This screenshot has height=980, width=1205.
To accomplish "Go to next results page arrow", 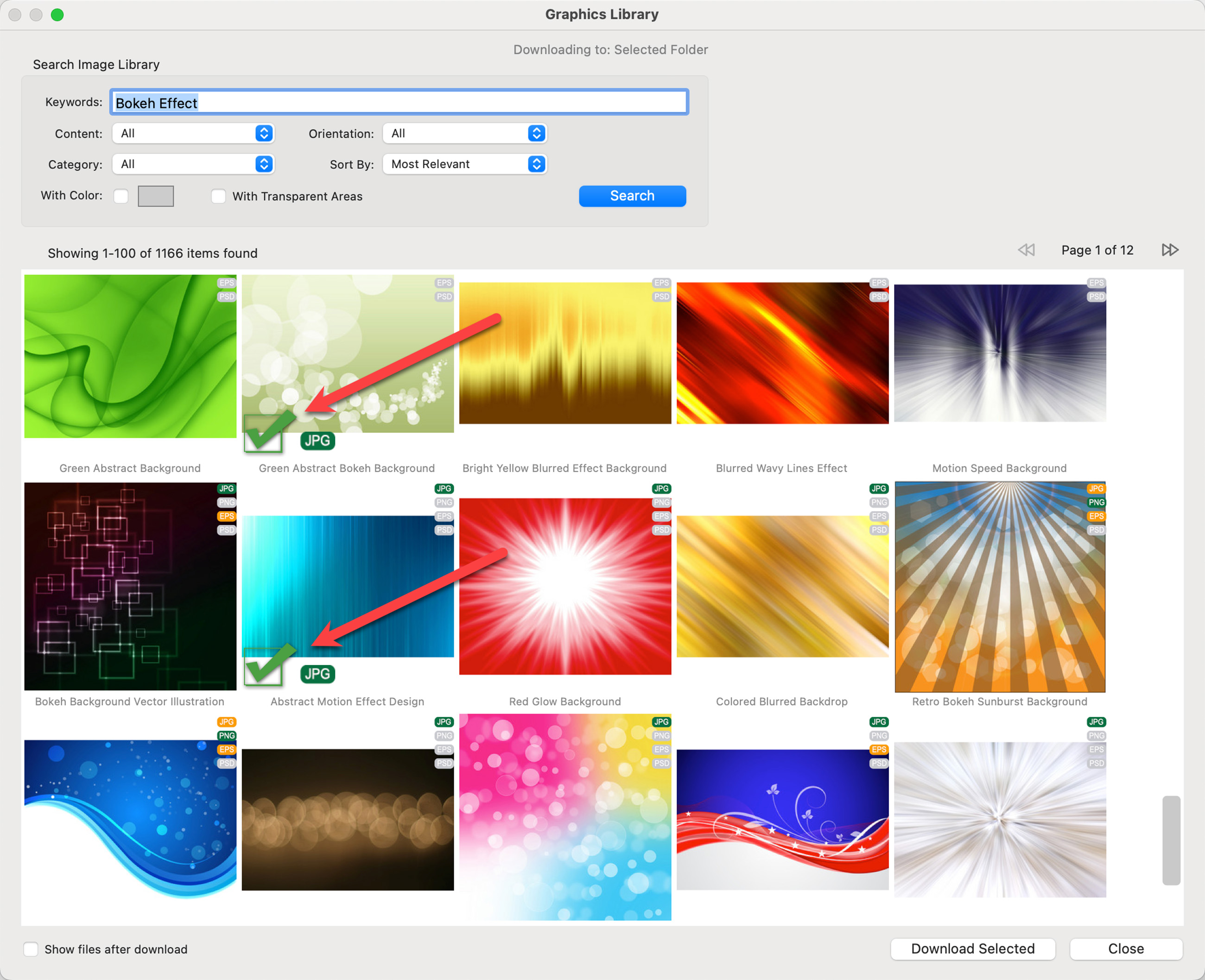I will click(1169, 250).
